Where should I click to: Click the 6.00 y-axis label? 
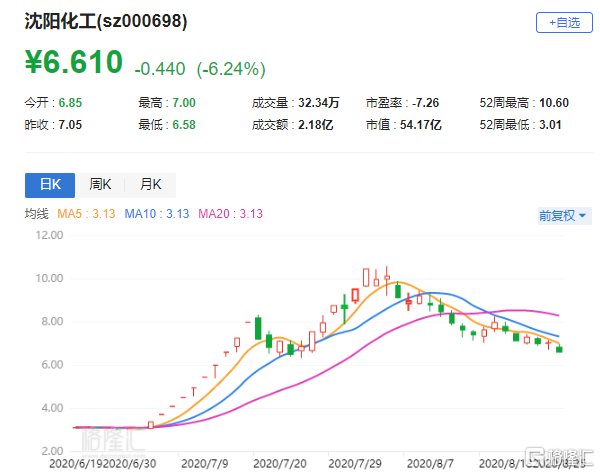click(52, 365)
